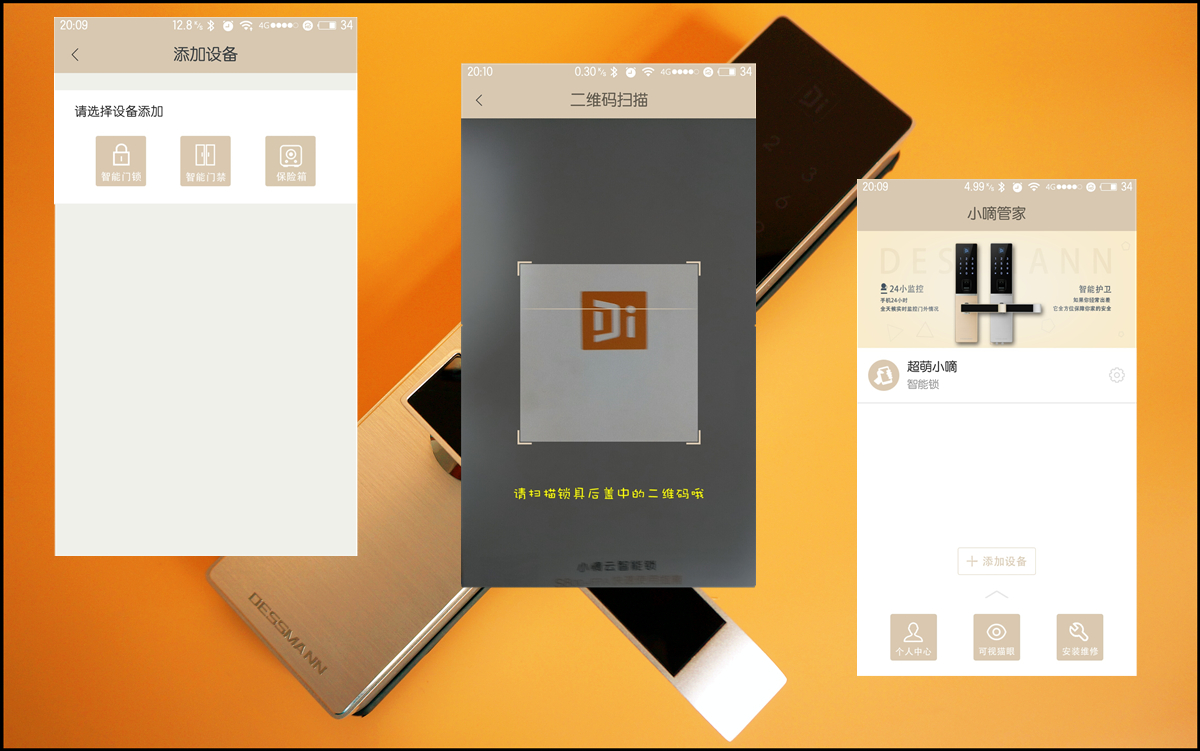Open 安装维修 installation and repair

tap(1079, 637)
